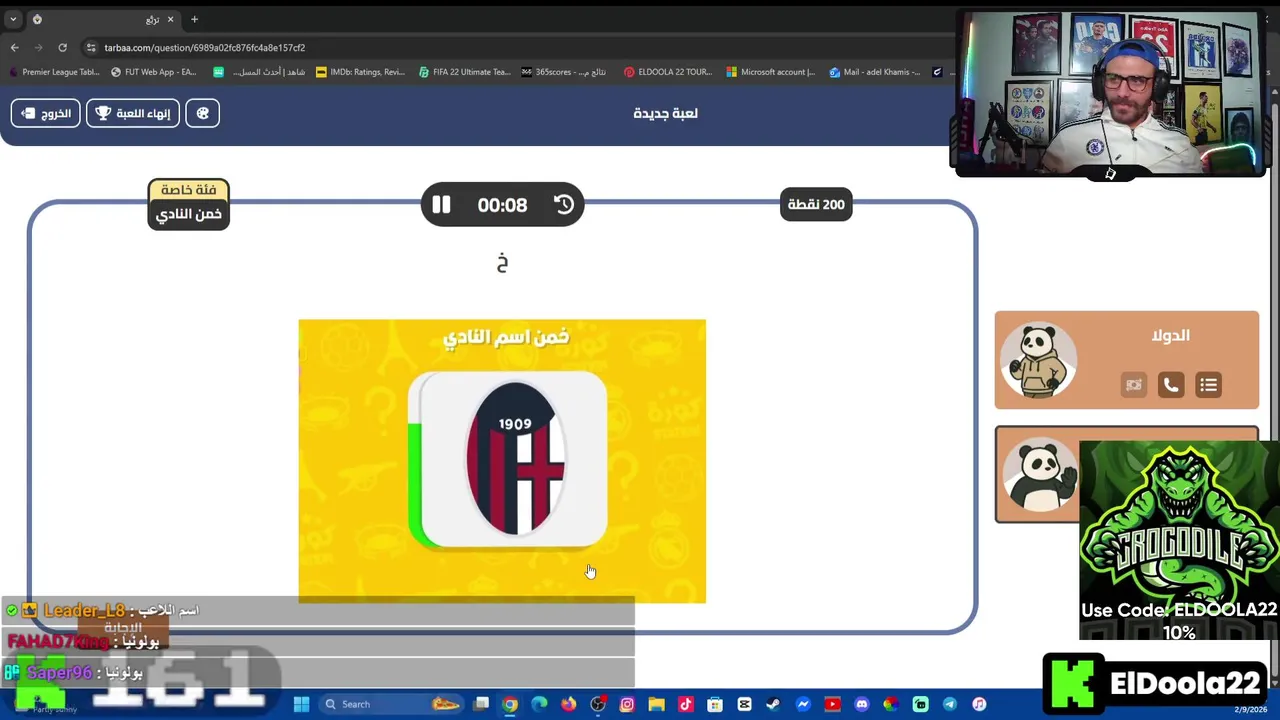The height and width of the screenshot is (720, 1280).
Task: Reload the tarbaa.com page
Action: coord(62,47)
